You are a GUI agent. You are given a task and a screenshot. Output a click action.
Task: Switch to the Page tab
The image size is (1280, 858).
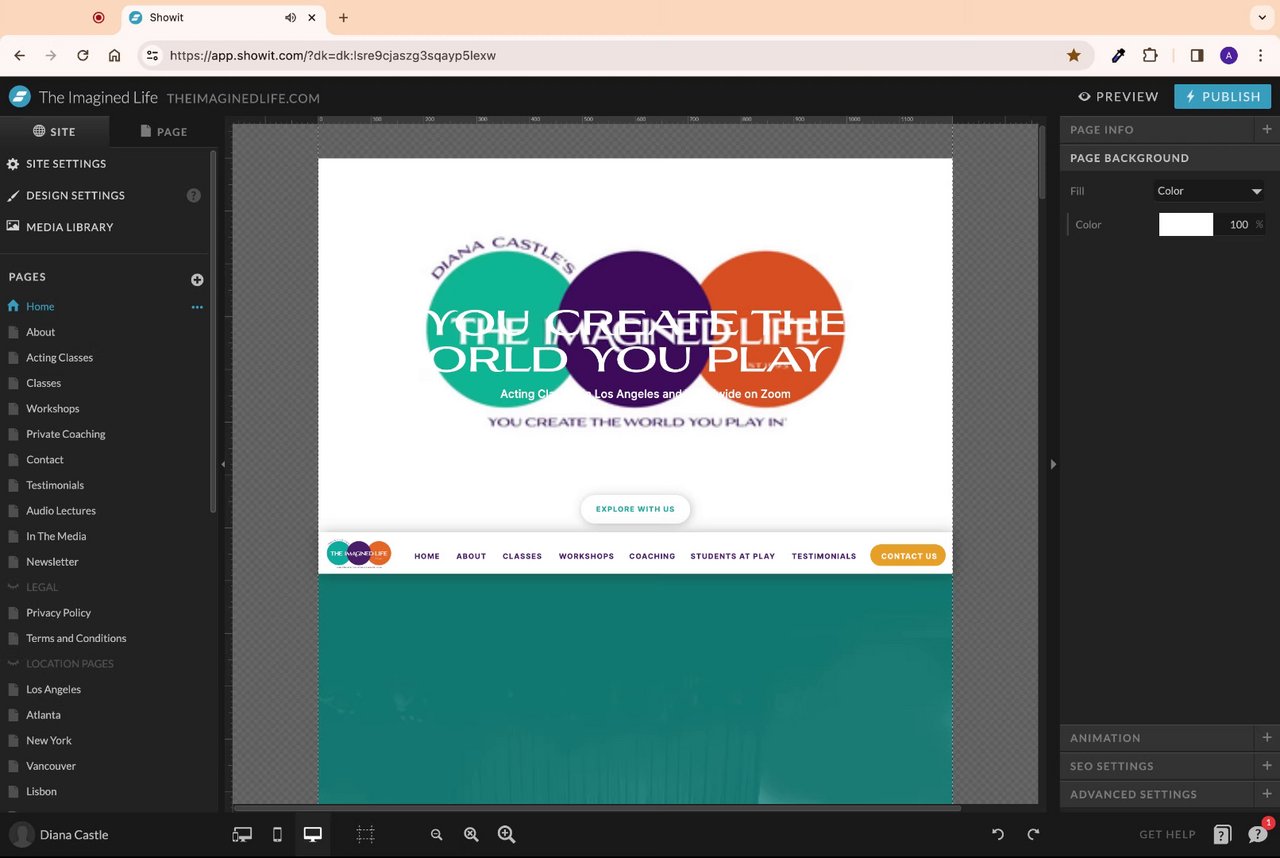click(x=163, y=131)
